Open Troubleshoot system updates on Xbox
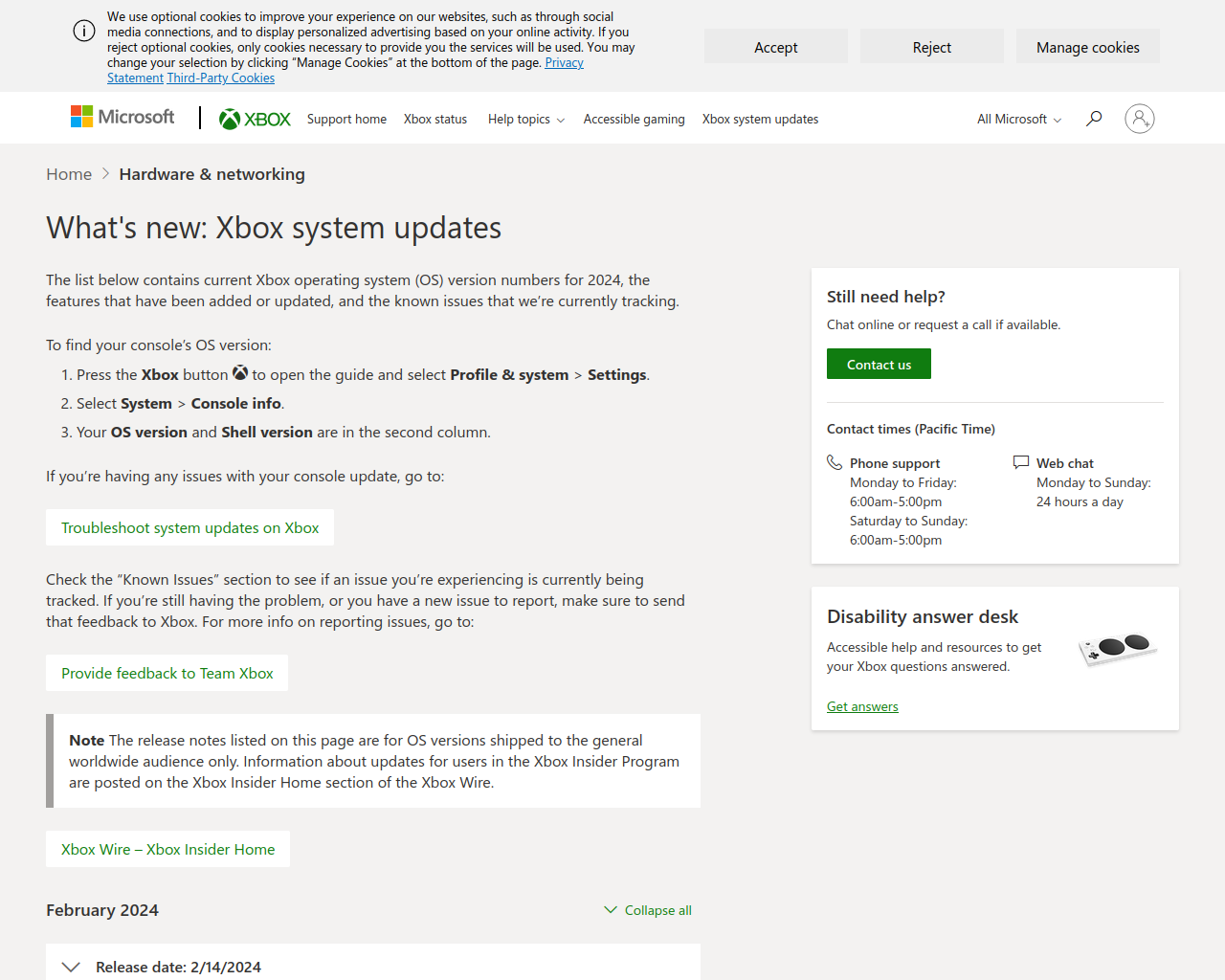Screen dimensions: 1225x980 click(x=189, y=527)
